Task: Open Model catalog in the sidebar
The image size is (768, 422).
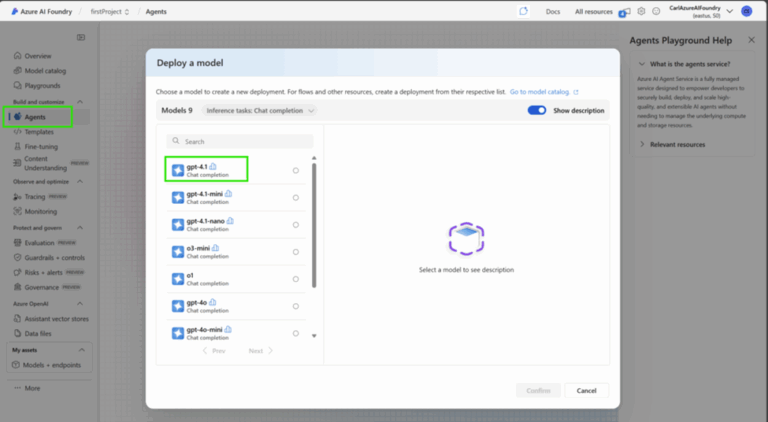Action: 45,70
